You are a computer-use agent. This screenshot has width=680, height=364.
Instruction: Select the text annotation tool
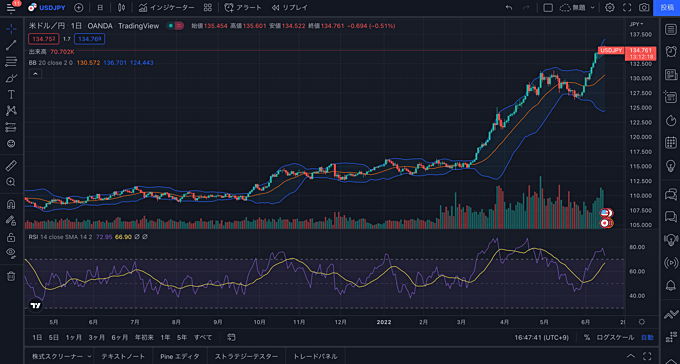pyautogui.click(x=11, y=95)
